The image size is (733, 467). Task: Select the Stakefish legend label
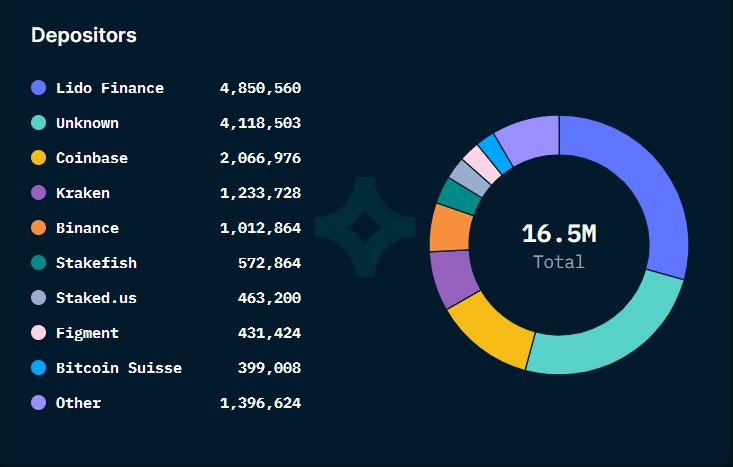point(96,263)
